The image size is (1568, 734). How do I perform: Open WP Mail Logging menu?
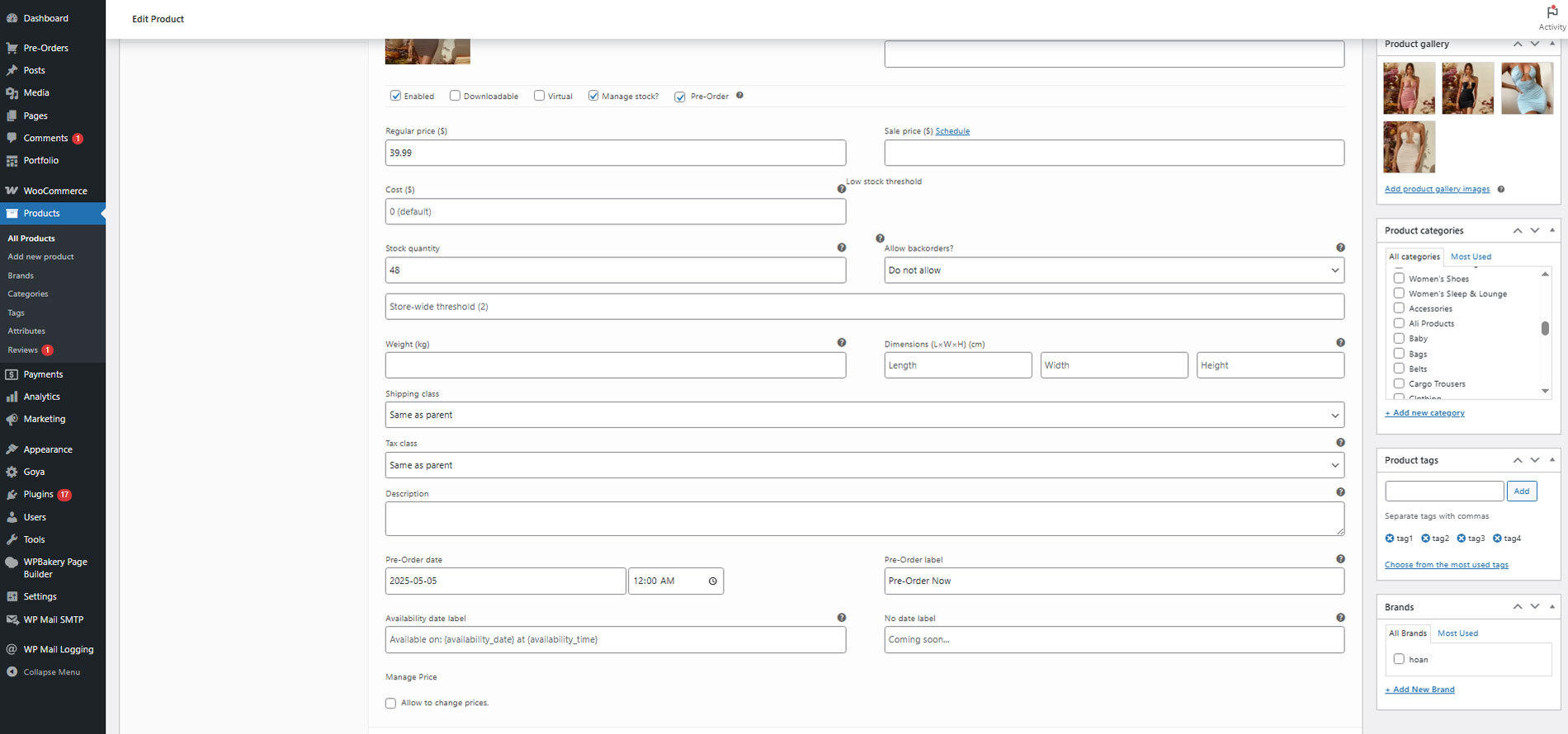(x=58, y=650)
